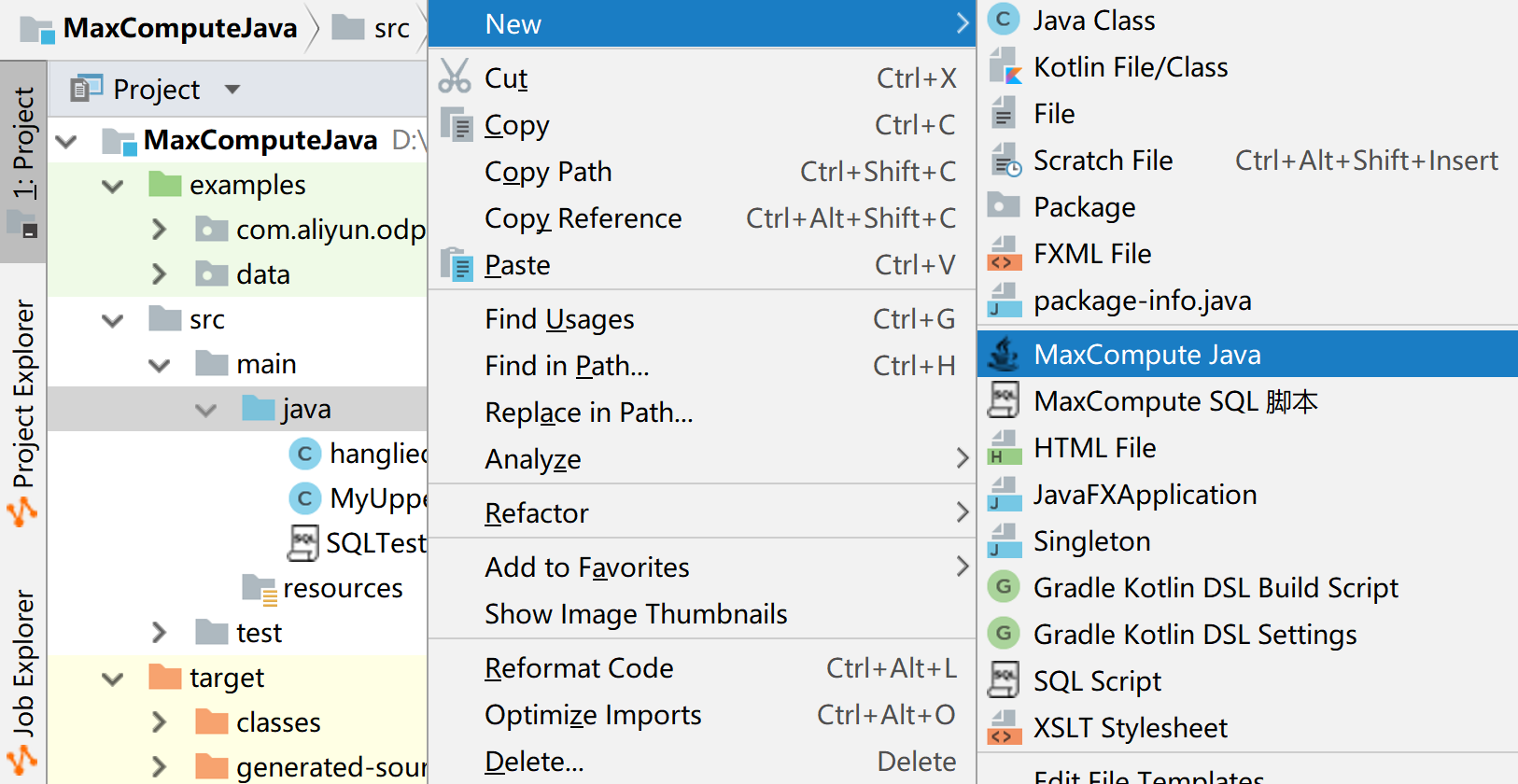The height and width of the screenshot is (784, 1518).
Task: Choose Delete... from context menu
Action: point(702,762)
